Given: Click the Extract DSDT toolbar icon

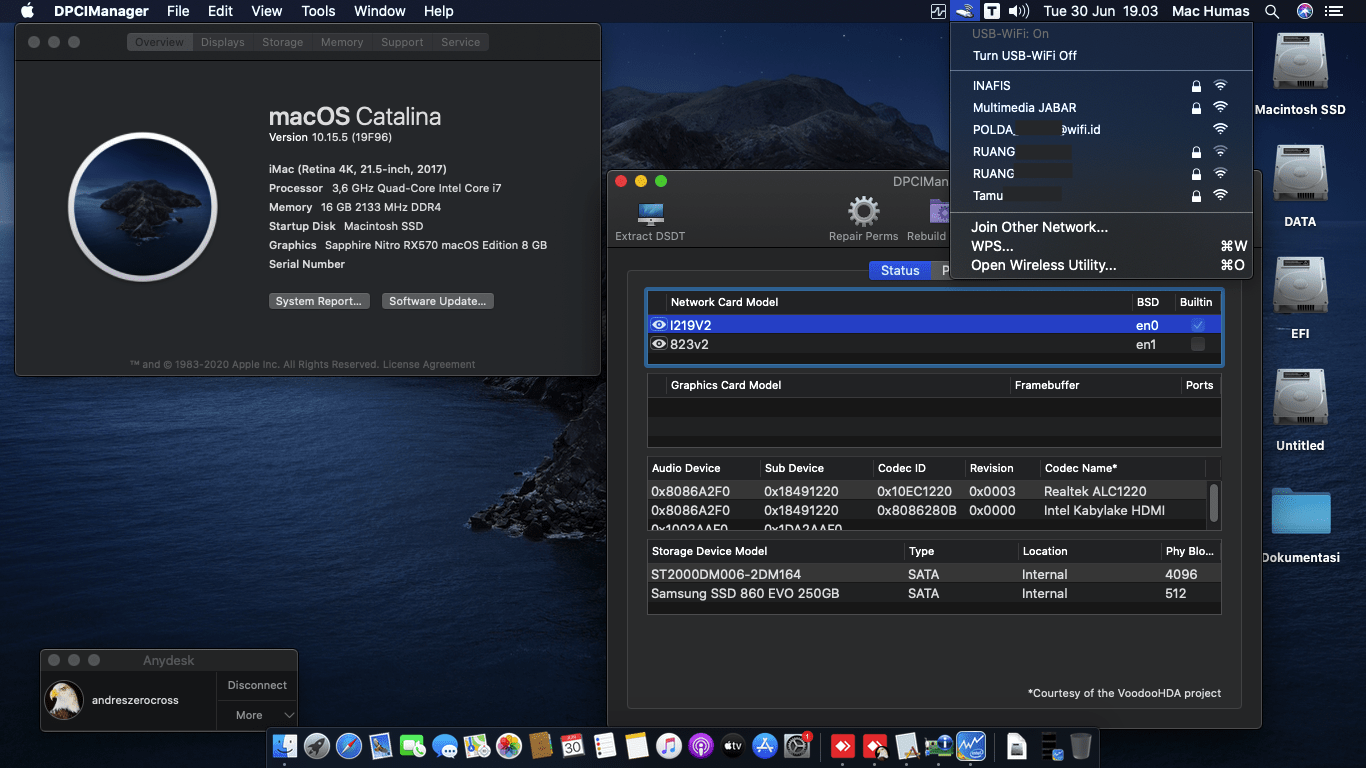Looking at the screenshot, I should (x=651, y=213).
